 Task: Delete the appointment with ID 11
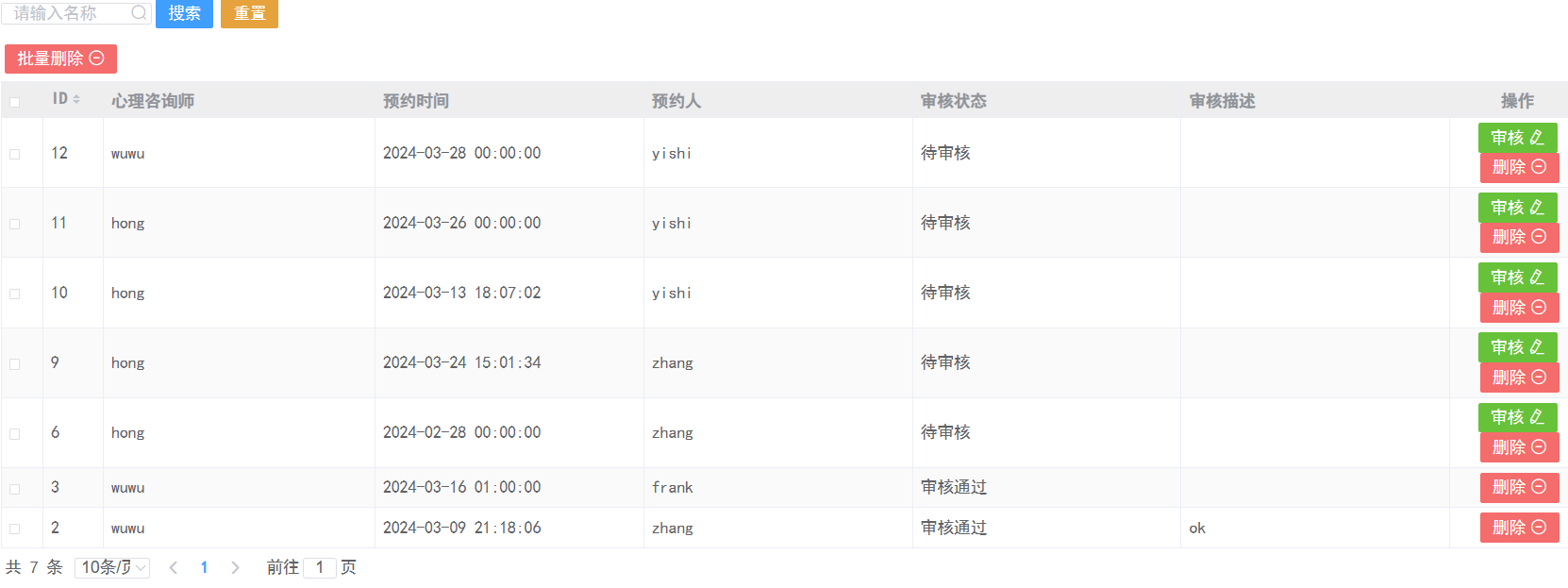click(1519, 237)
